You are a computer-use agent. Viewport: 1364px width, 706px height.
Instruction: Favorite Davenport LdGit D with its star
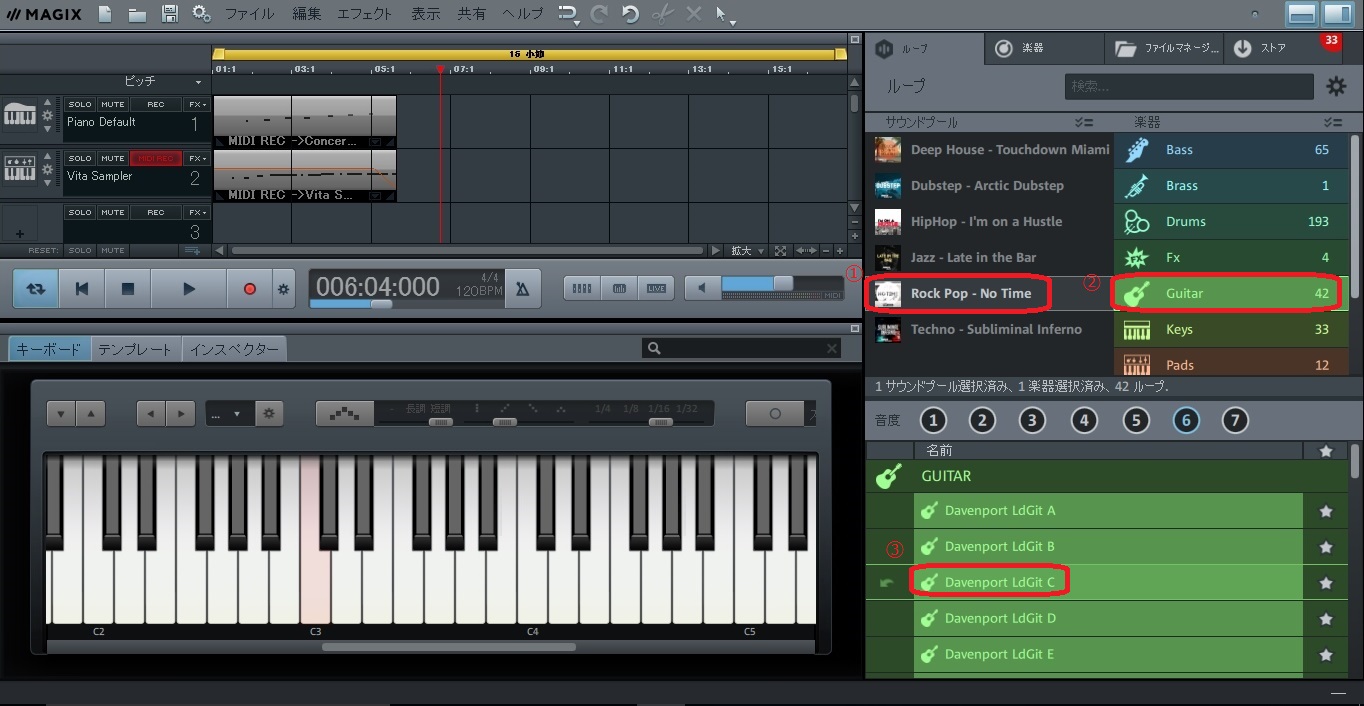[1326, 619]
